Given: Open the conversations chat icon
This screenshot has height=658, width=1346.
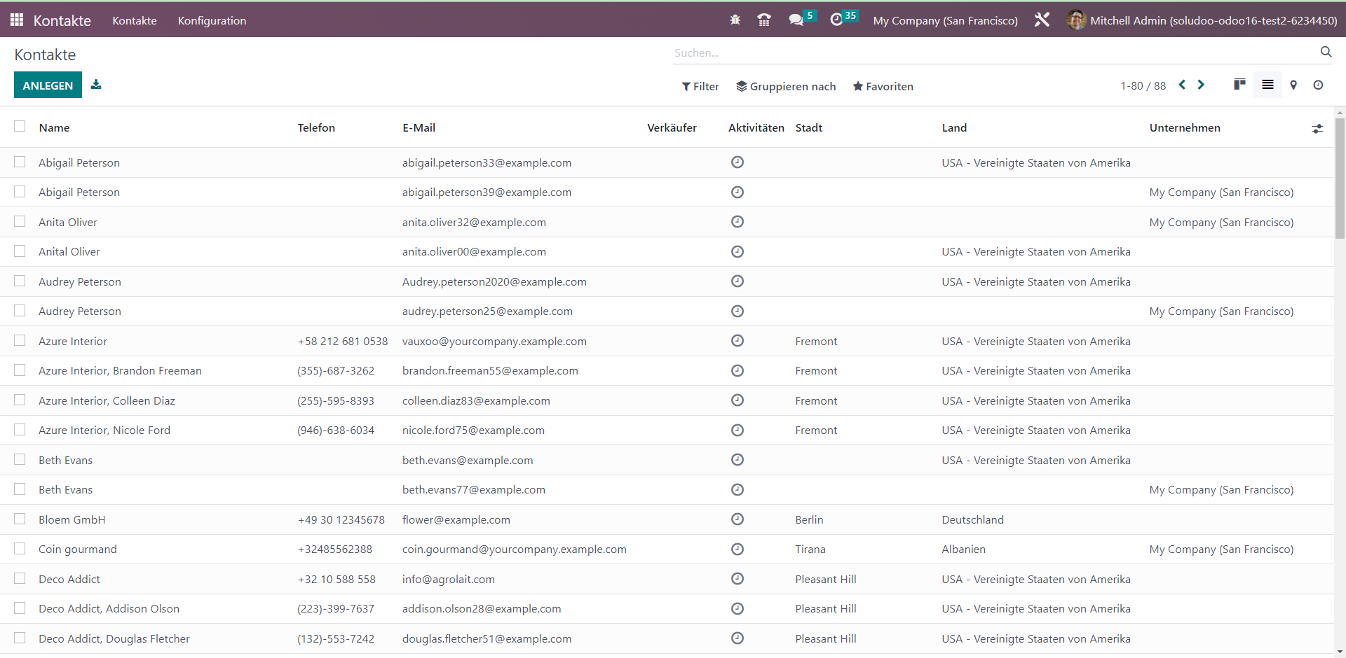Looking at the screenshot, I should (x=796, y=20).
